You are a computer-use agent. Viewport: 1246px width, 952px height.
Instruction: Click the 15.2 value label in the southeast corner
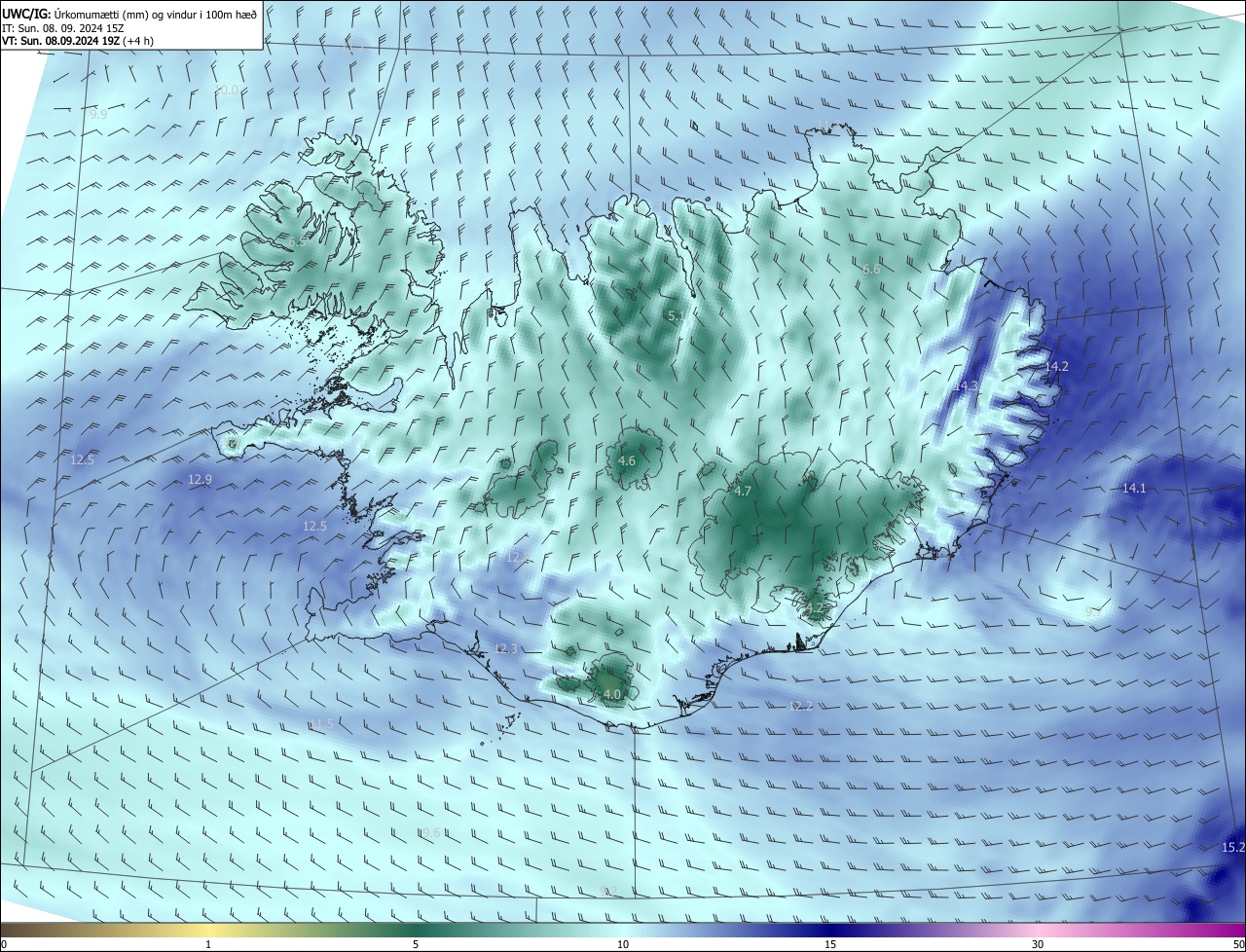[1233, 848]
